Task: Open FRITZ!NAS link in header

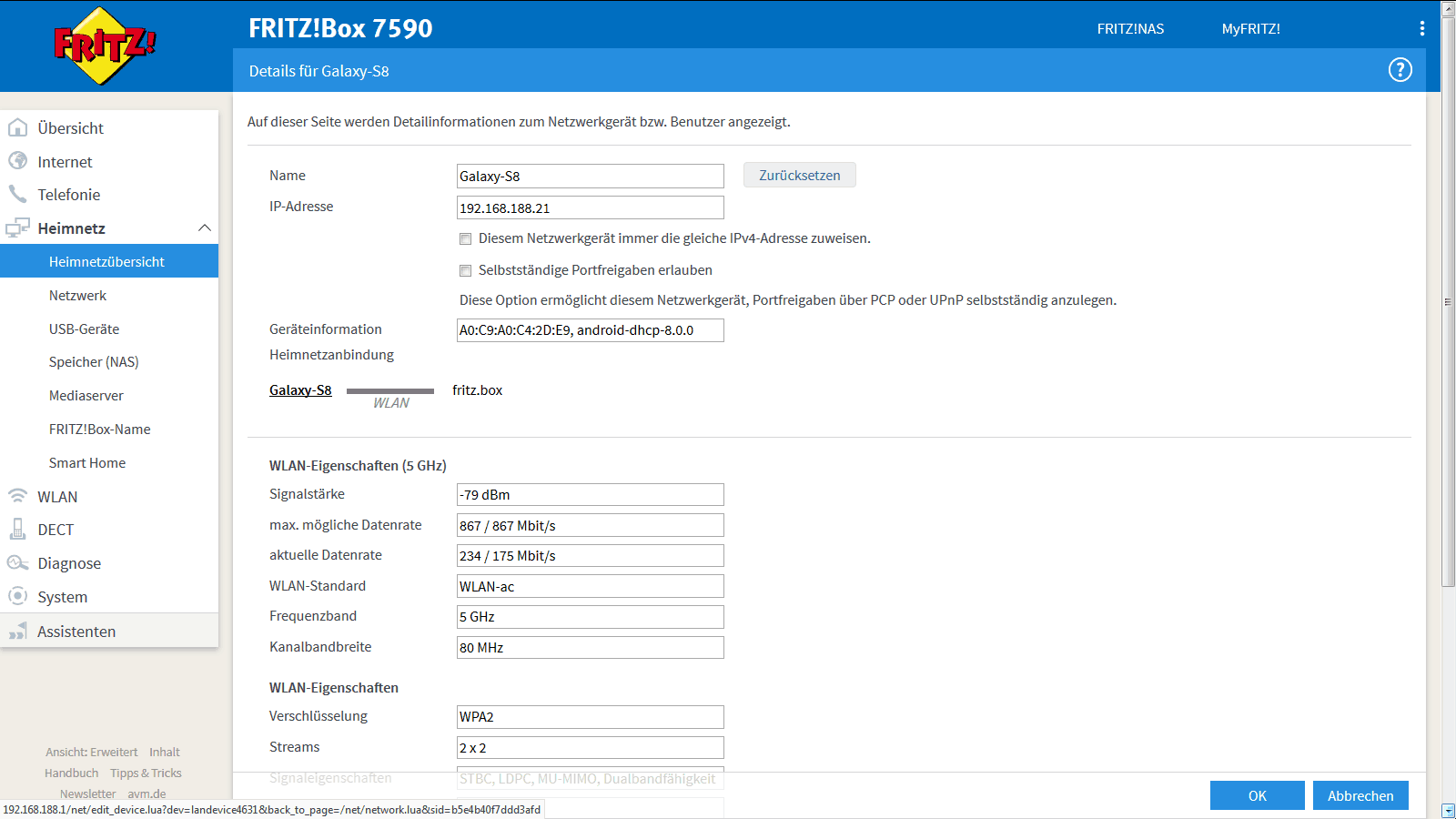Action: 1130,28
